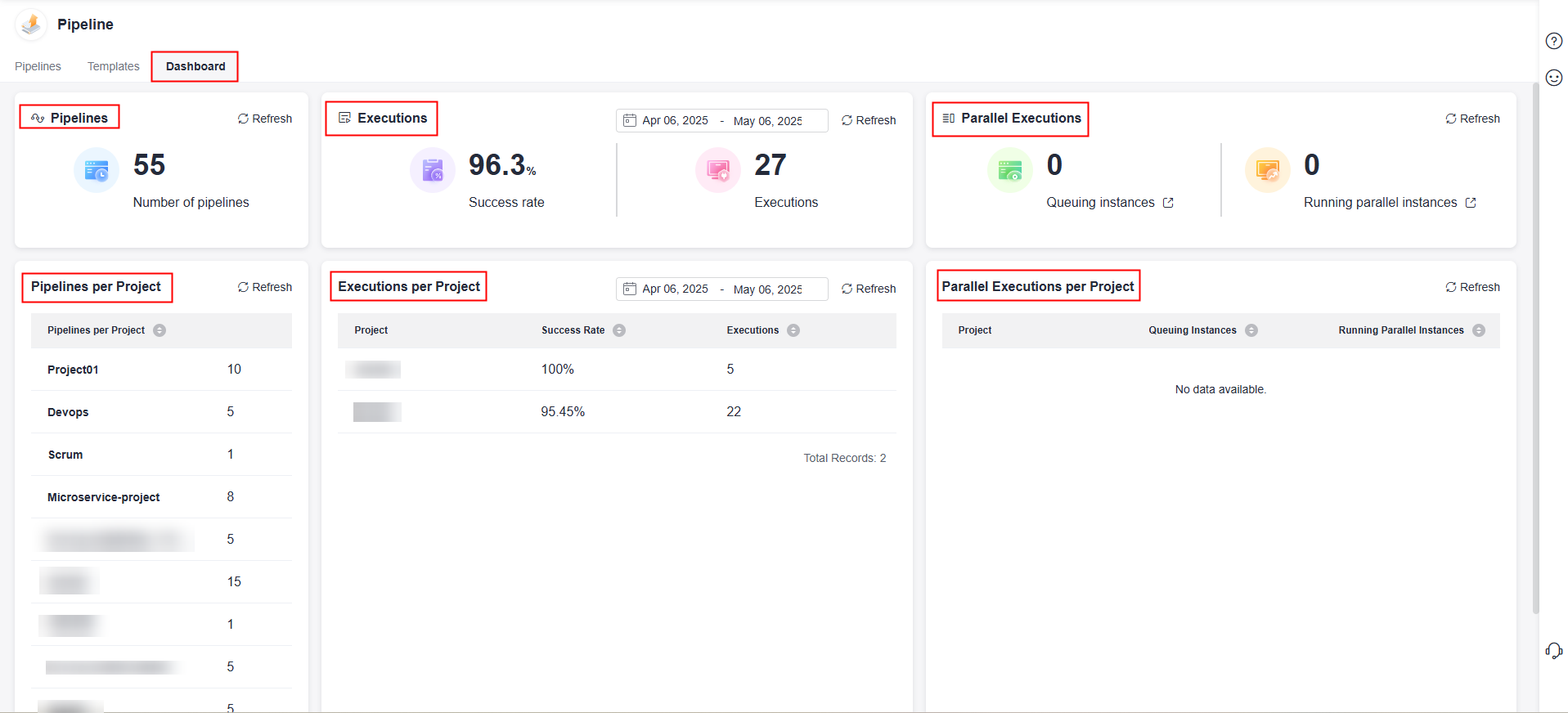Sort the Pipelines per Project column
1568x713 pixels.
[x=159, y=330]
